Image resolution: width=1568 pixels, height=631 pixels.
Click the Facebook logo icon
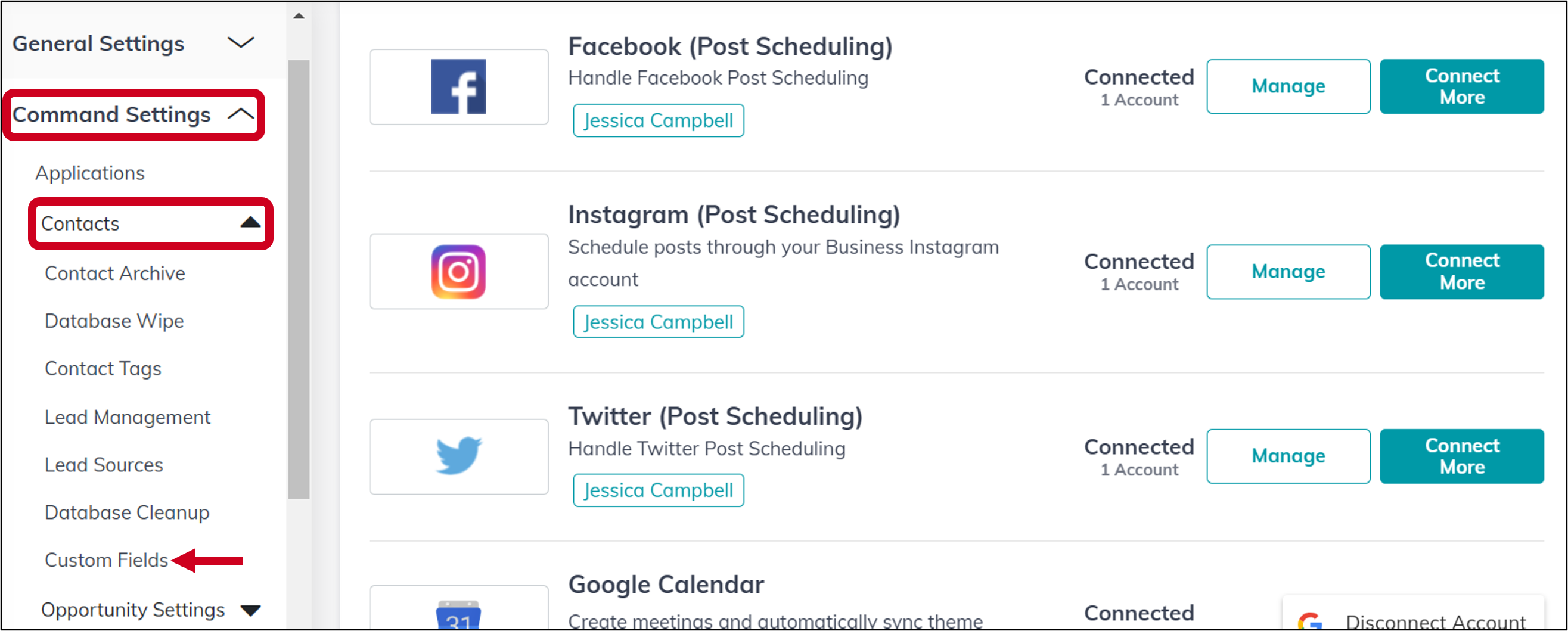tap(458, 86)
